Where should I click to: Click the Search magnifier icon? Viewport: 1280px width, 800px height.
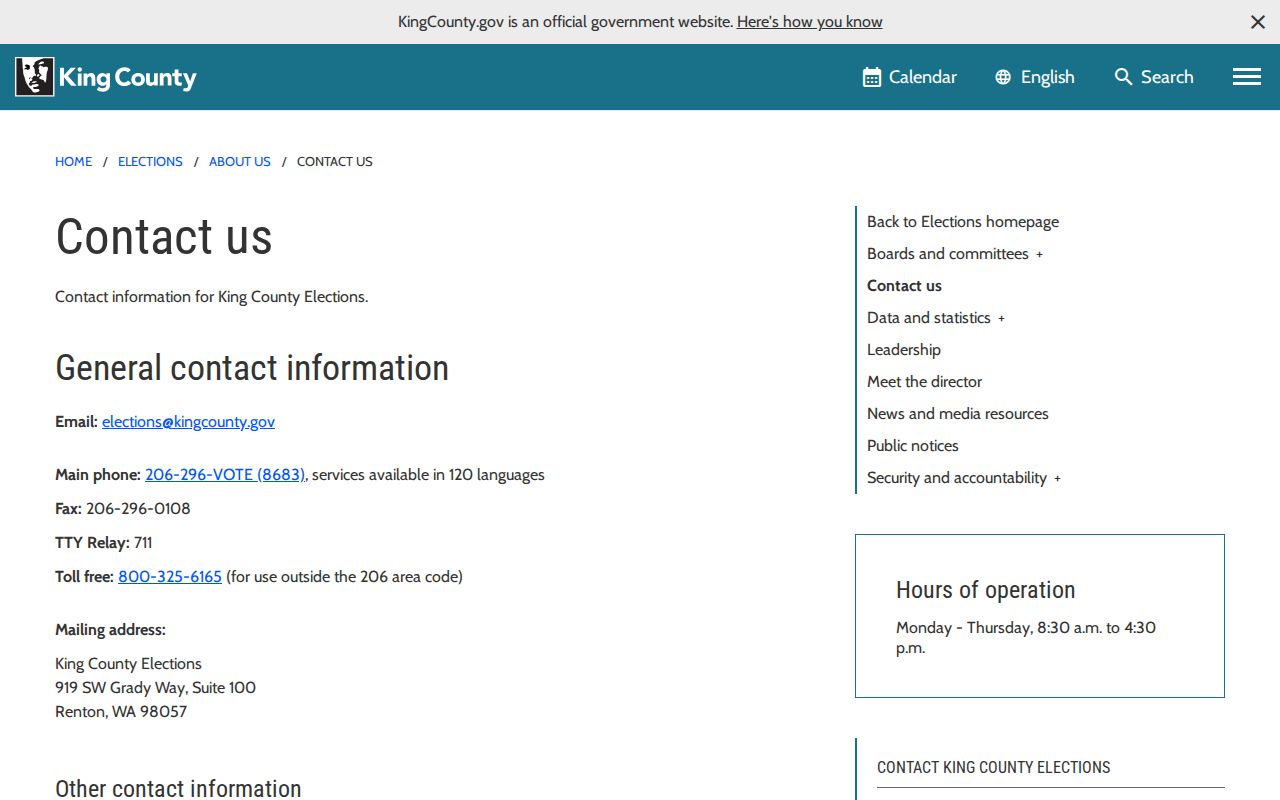(1124, 77)
